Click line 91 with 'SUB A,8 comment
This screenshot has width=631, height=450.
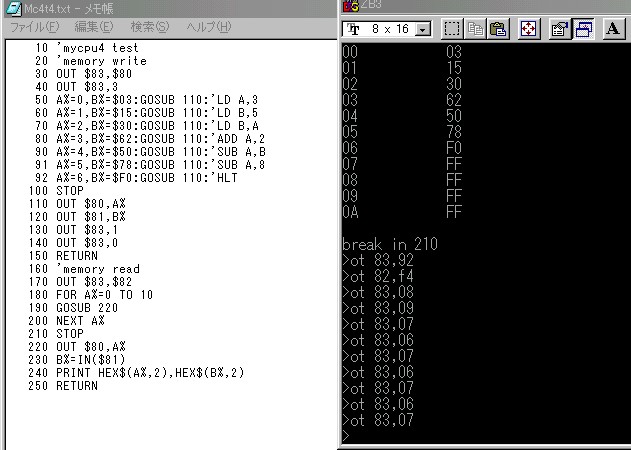[150, 165]
